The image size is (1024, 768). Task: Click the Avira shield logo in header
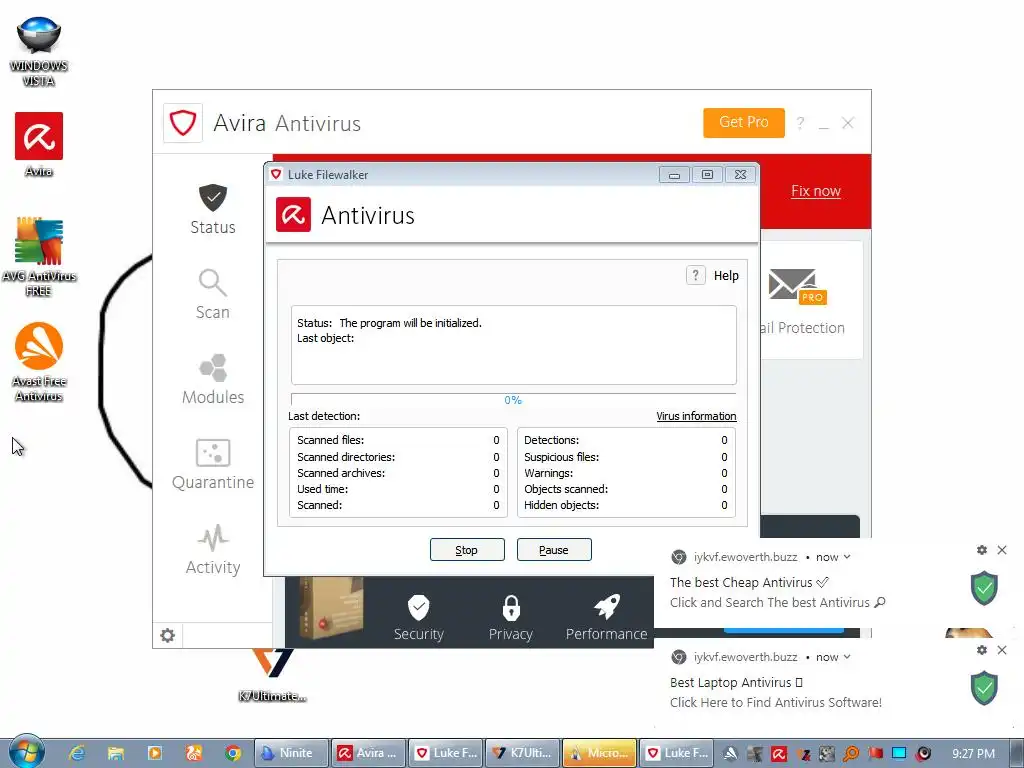[x=183, y=123]
